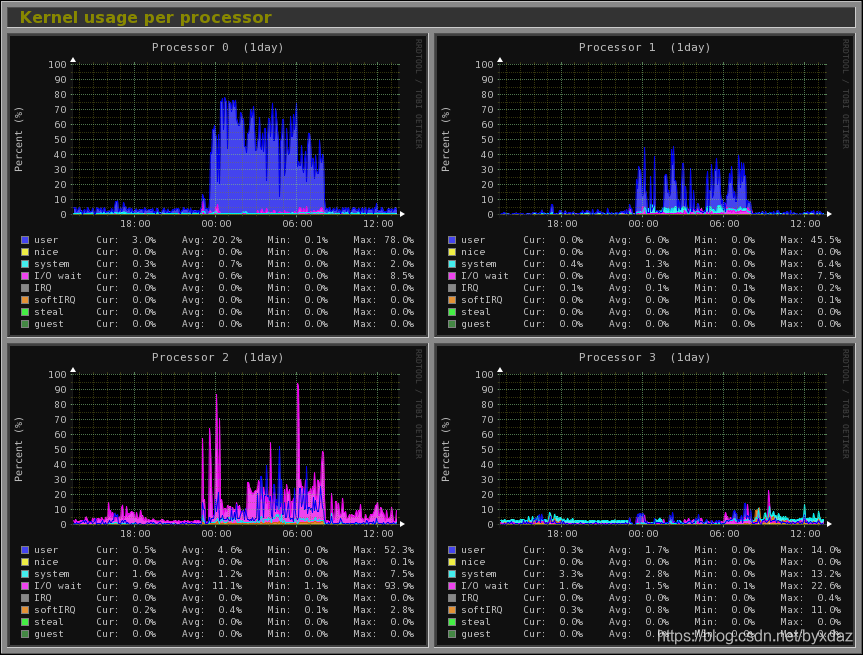
Task: Click Processor 0 user 'Max: 78.0%' value
Action: tap(384, 240)
